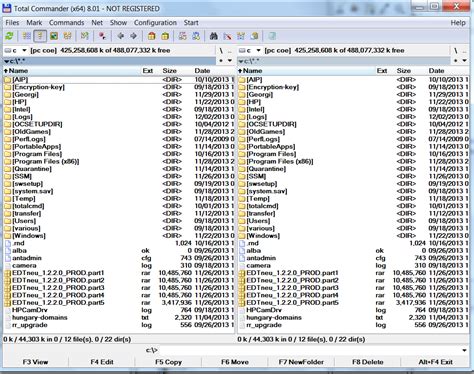474x374 pixels.
Task: Open the Net menu
Action: point(97,23)
